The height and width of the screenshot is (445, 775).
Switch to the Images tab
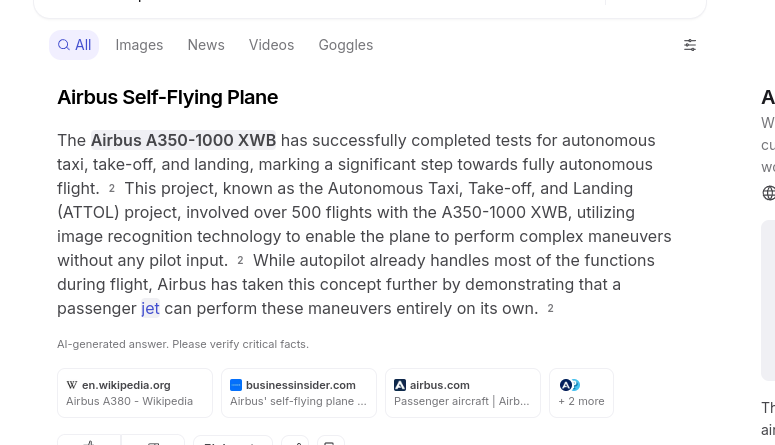(x=139, y=45)
